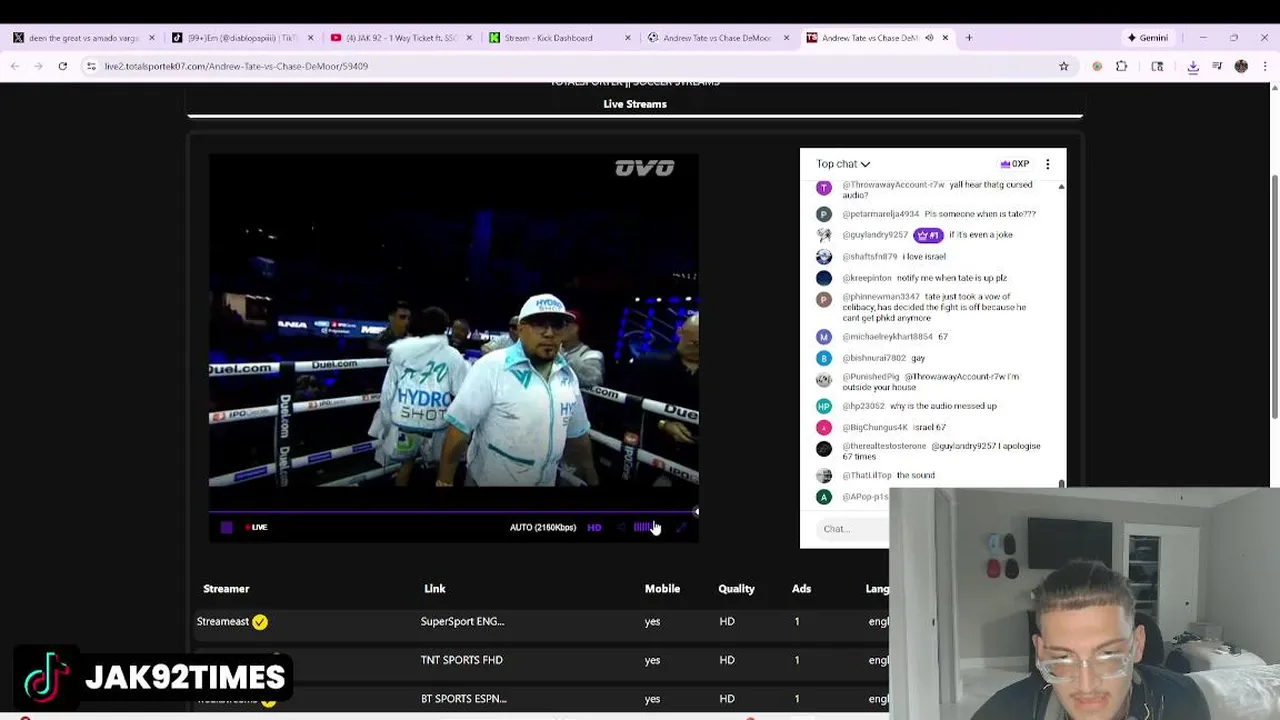Click the #1 member badge next to @guylandry9257
1280x720 pixels.
coord(928,235)
